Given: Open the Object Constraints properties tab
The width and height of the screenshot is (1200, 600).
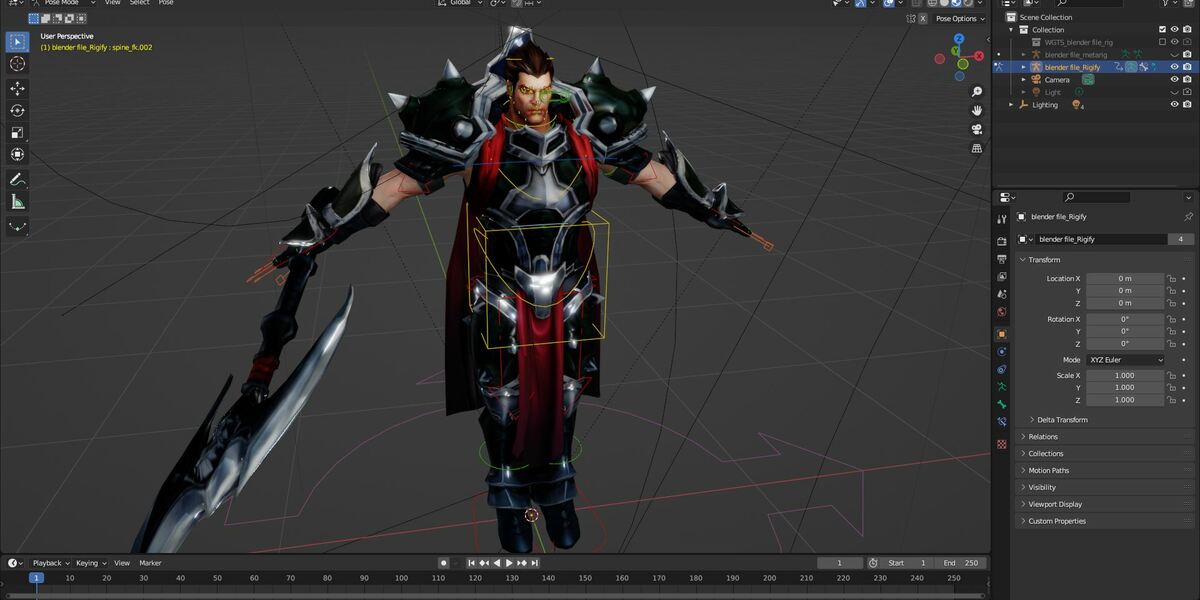Looking at the screenshot, I should [1001, 370].
